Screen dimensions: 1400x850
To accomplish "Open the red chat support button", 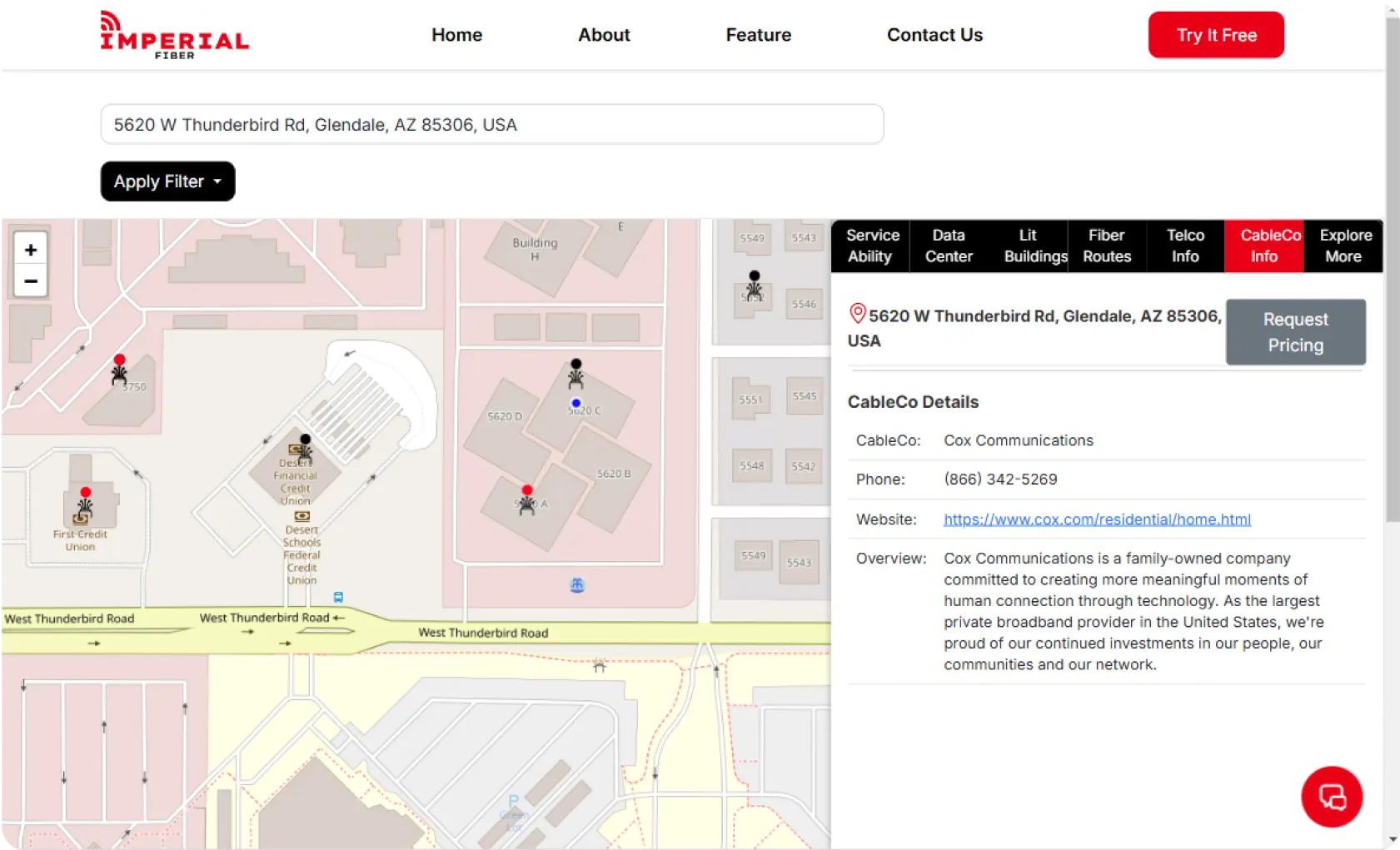I will pos(1331,797).
